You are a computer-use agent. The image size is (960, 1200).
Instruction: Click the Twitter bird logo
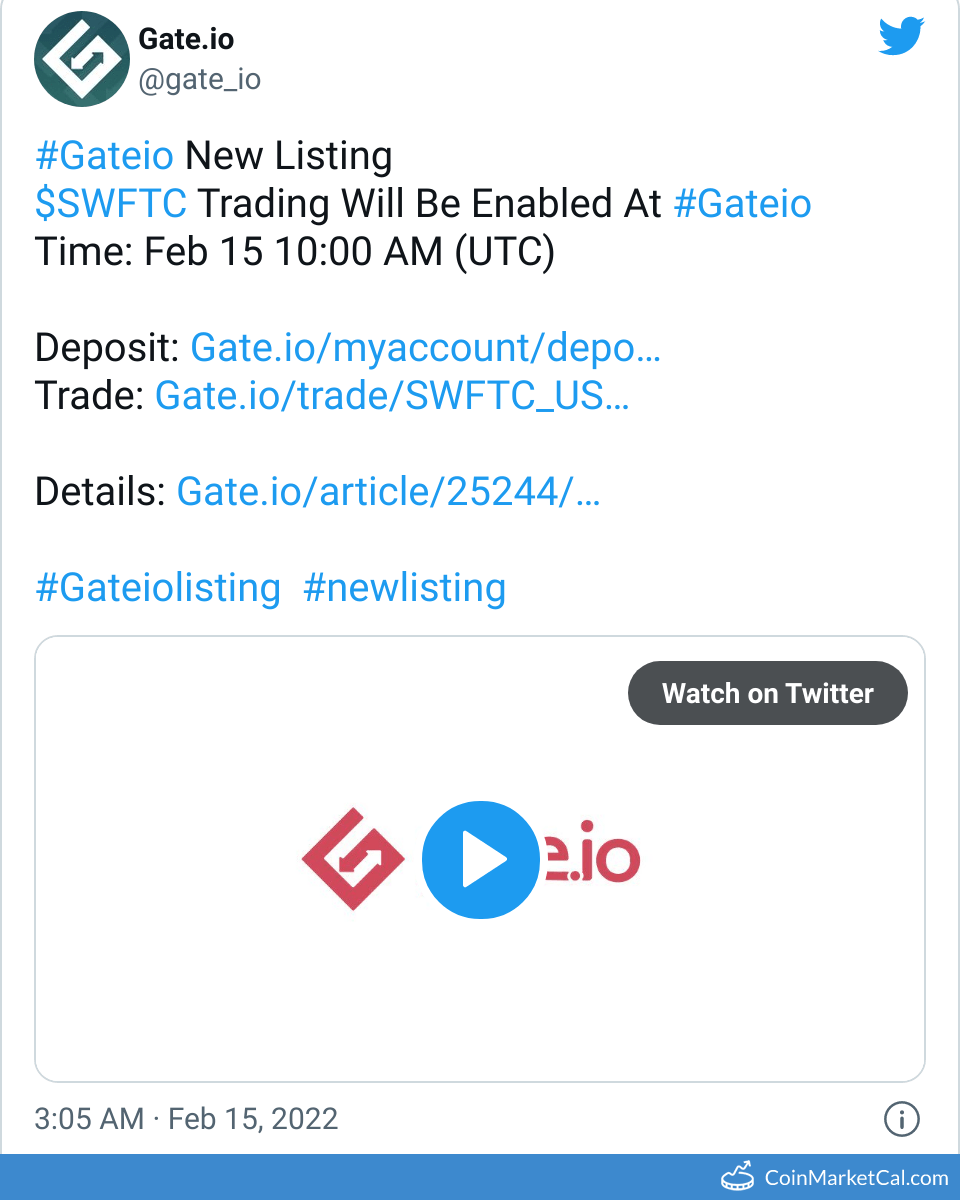[x=901, y=37]
